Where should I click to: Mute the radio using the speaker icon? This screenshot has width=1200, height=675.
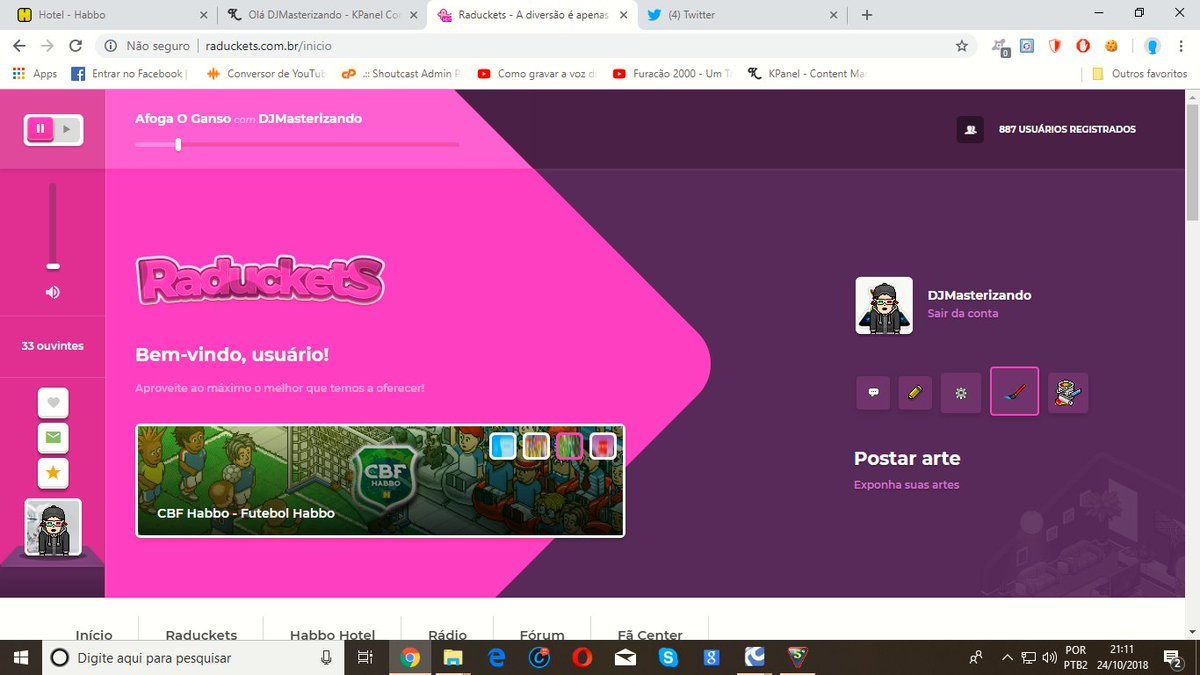pyautogui.click(x=52, y=292)
